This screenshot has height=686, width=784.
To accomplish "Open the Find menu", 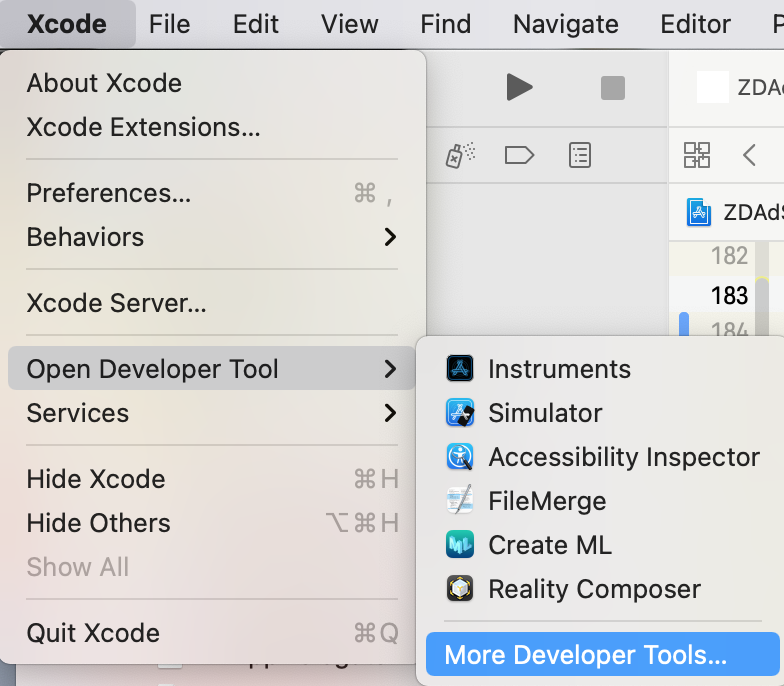I will pos(446,24).
